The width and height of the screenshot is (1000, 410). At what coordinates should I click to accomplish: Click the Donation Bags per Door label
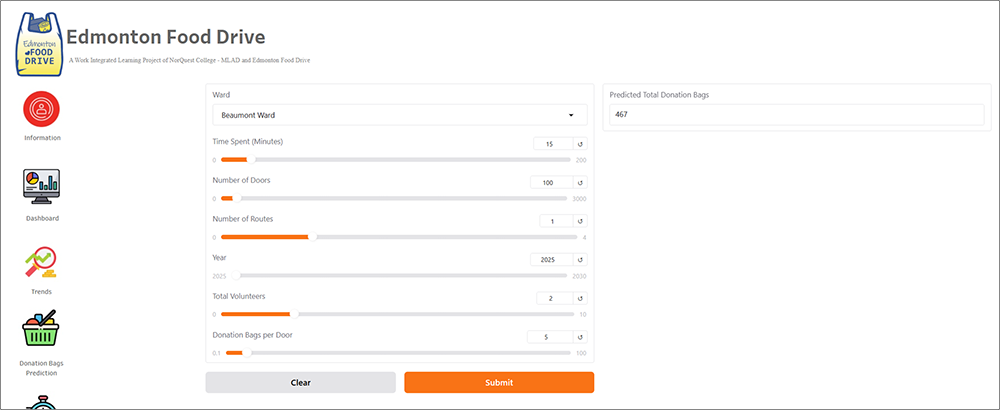[x=251, y=335]
